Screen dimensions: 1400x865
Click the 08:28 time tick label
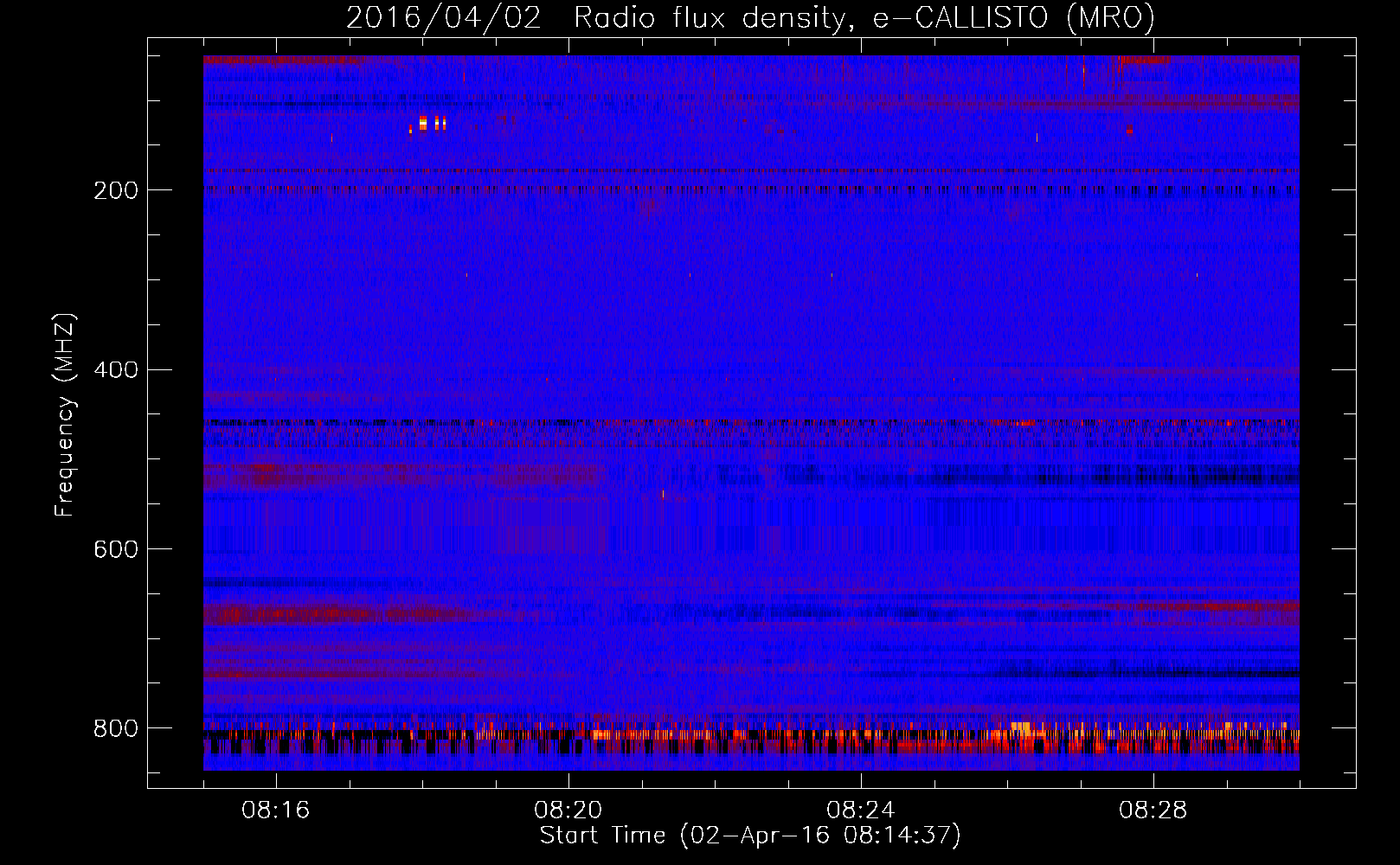click(x=1153, y=811)
